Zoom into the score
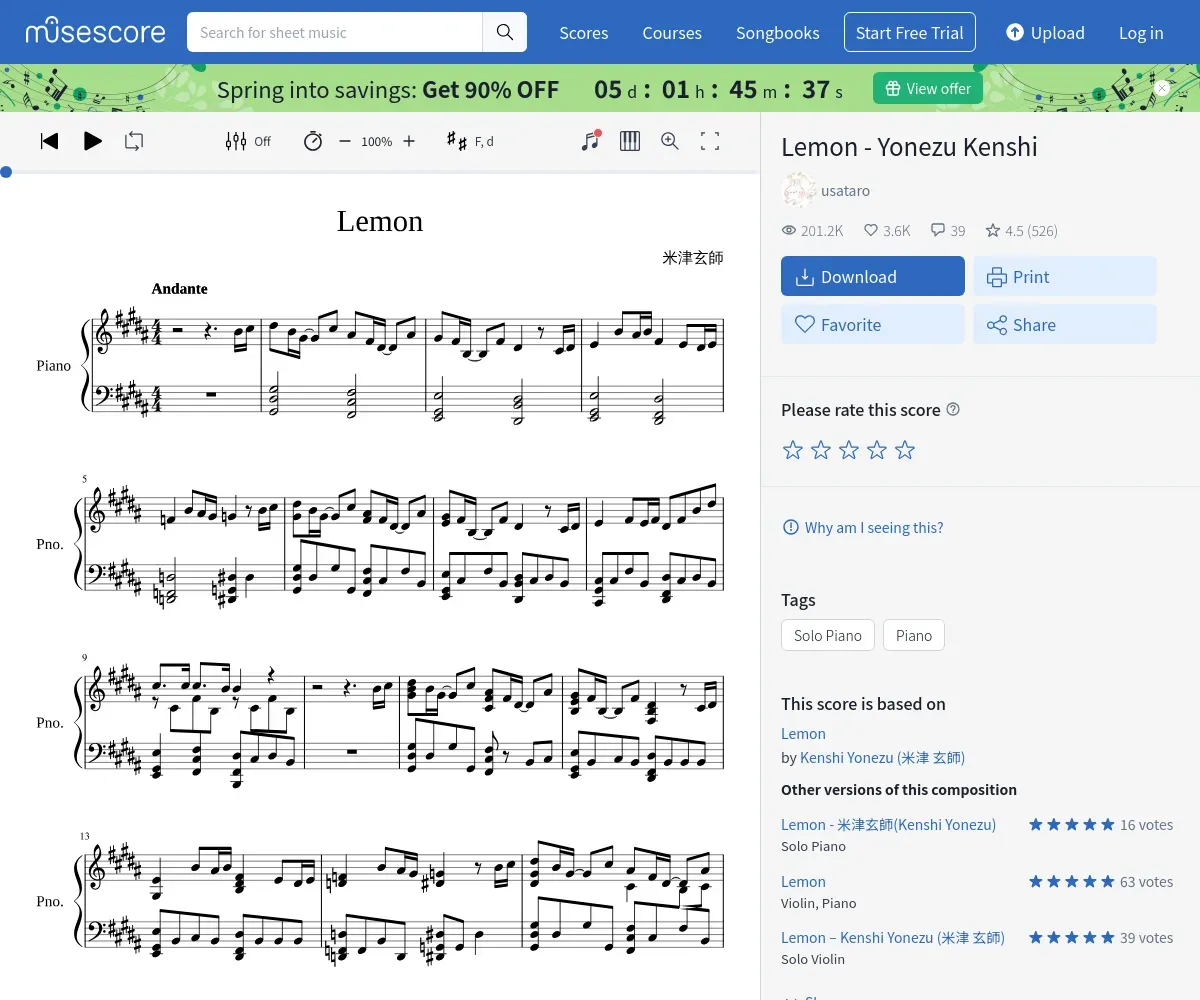Image resolution: width=1200 pixels, height=1000 pixels. [670, 141]
